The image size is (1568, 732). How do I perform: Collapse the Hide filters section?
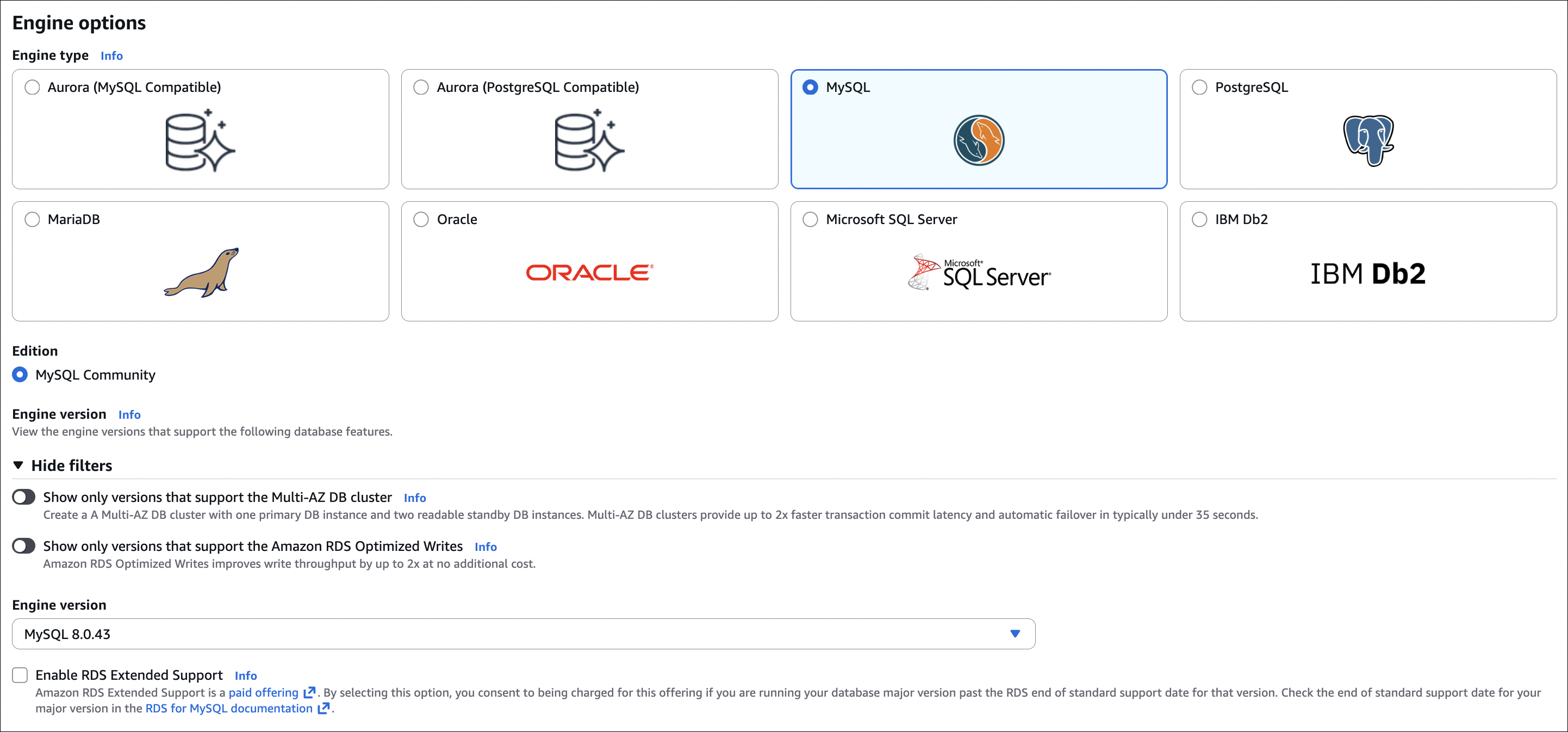tap(62, 466)
